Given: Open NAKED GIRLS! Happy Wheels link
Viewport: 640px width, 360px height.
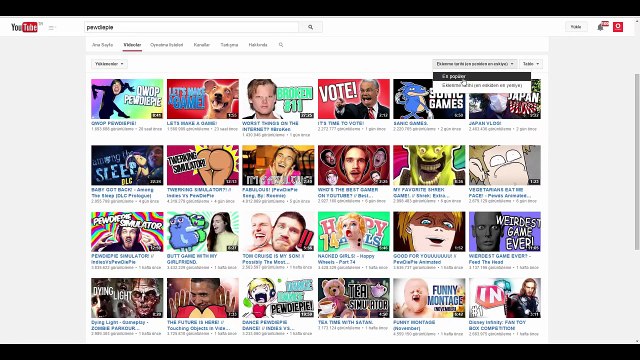Looking at the screenshot, I should [346, 259].
